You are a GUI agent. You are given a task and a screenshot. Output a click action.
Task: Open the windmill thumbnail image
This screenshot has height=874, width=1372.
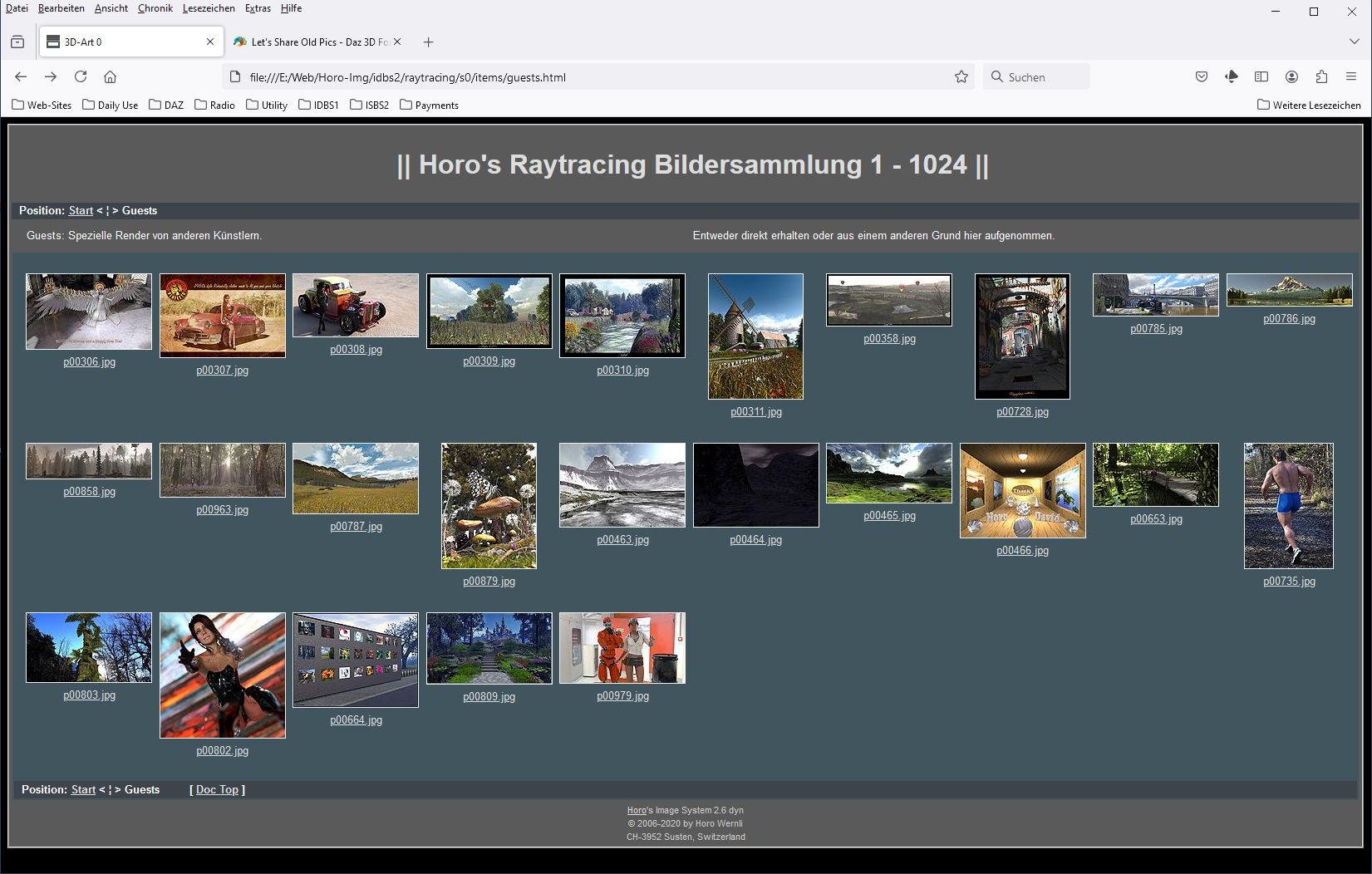(755, 336)
